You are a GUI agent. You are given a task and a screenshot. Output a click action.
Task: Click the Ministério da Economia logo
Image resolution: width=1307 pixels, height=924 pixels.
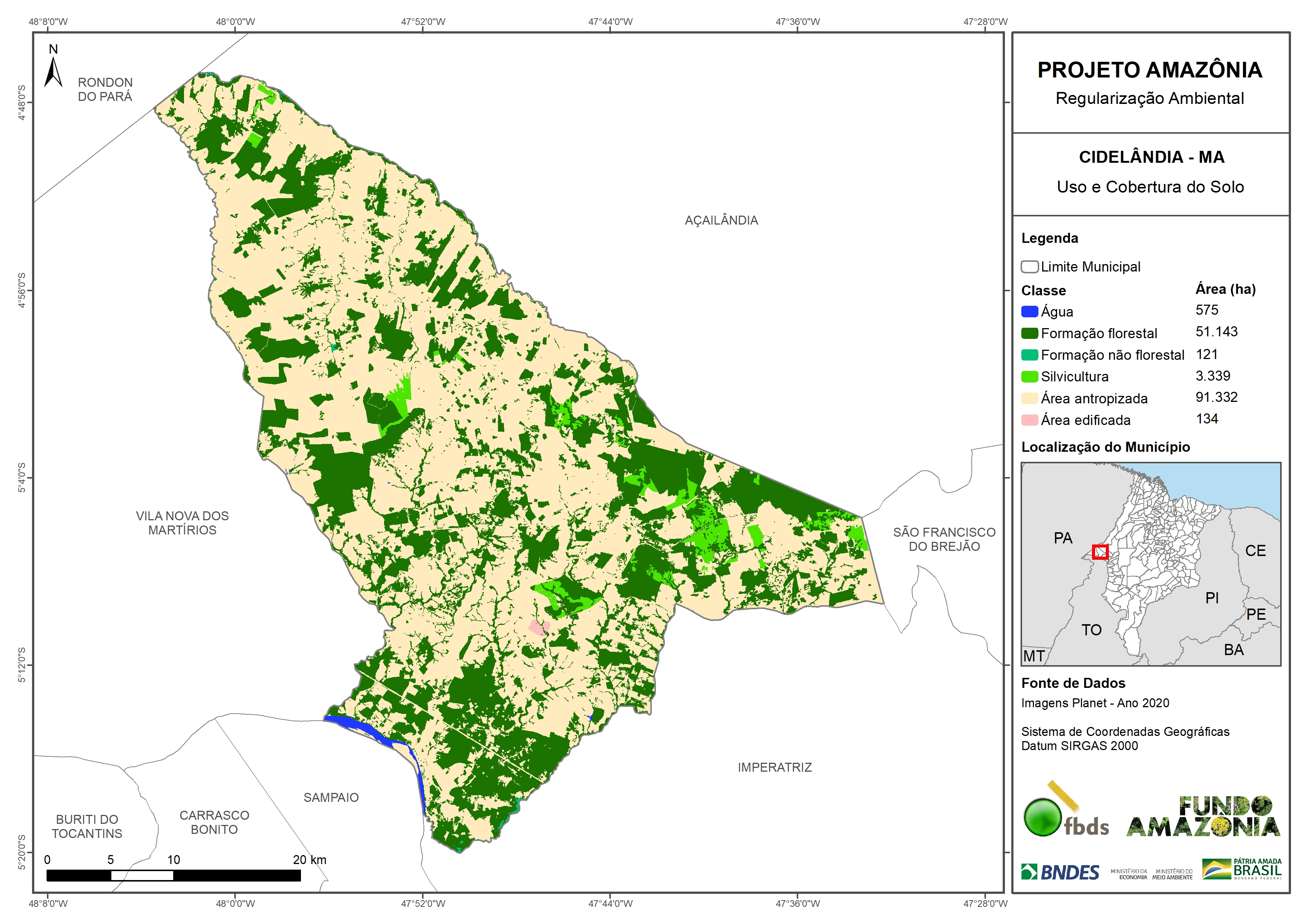pyautogui.click(x=1129, y=874)
